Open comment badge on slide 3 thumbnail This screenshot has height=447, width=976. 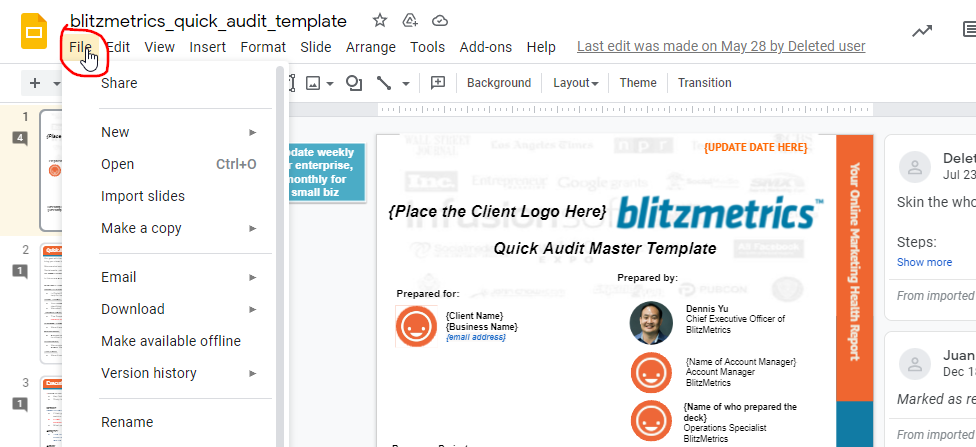(x=21, y=404)
